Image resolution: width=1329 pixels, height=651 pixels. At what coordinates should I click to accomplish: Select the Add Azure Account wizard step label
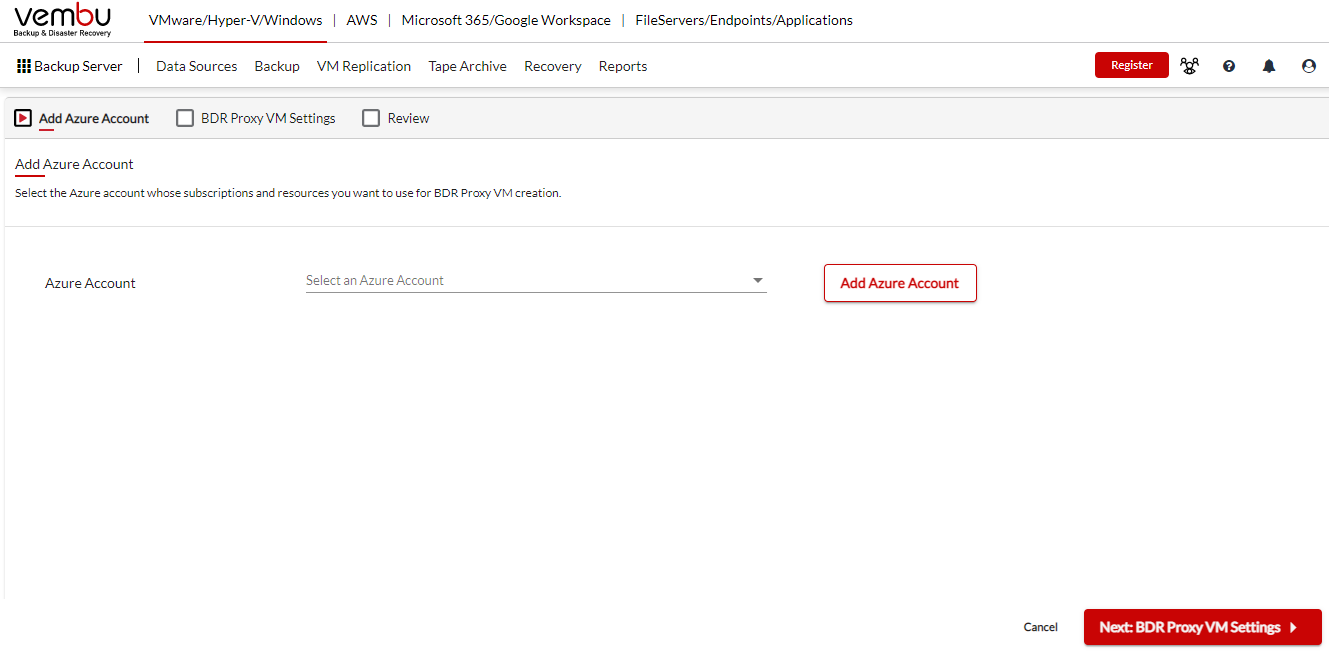pyautogui.click(x=94, y=118)
